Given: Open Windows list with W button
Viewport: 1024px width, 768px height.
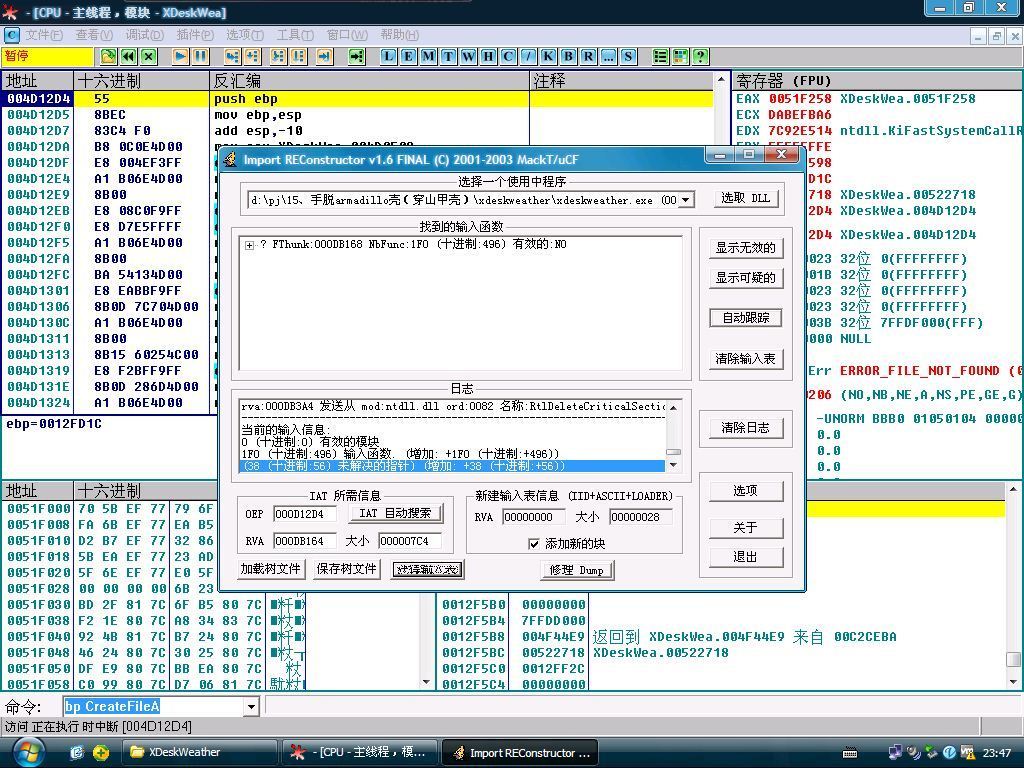Looking at the screenshot, I should pyautogui.click(x=468, y=56).
